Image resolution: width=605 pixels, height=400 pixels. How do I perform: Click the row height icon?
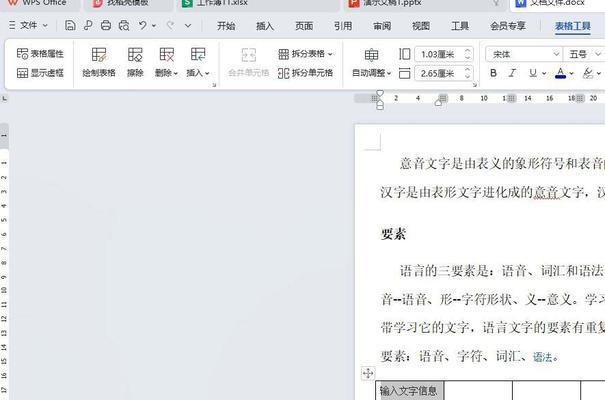[x=404, y=54]
